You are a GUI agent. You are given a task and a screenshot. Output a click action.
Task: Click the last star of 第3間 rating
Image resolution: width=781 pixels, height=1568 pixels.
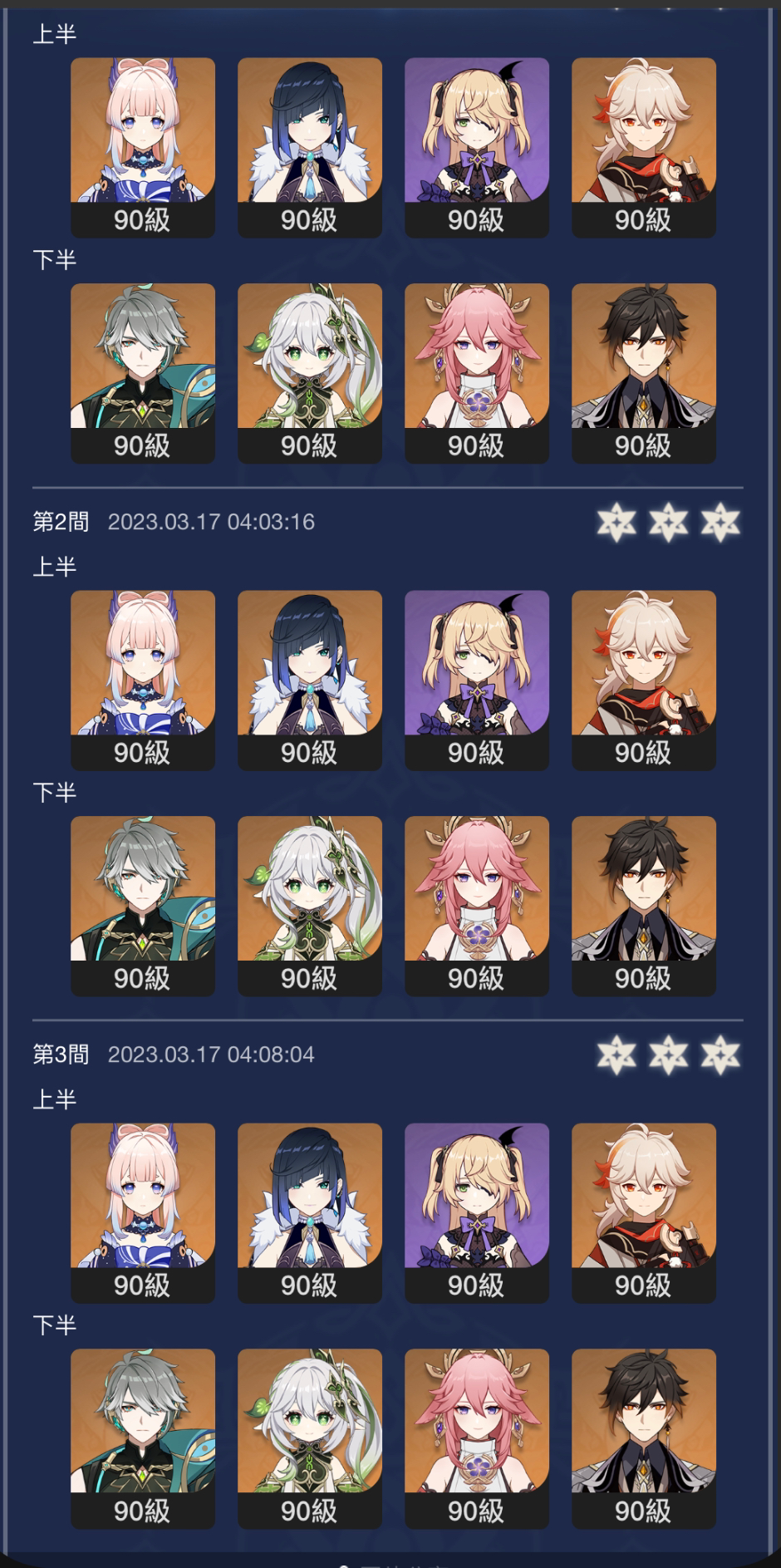[x=720, y=1055]
